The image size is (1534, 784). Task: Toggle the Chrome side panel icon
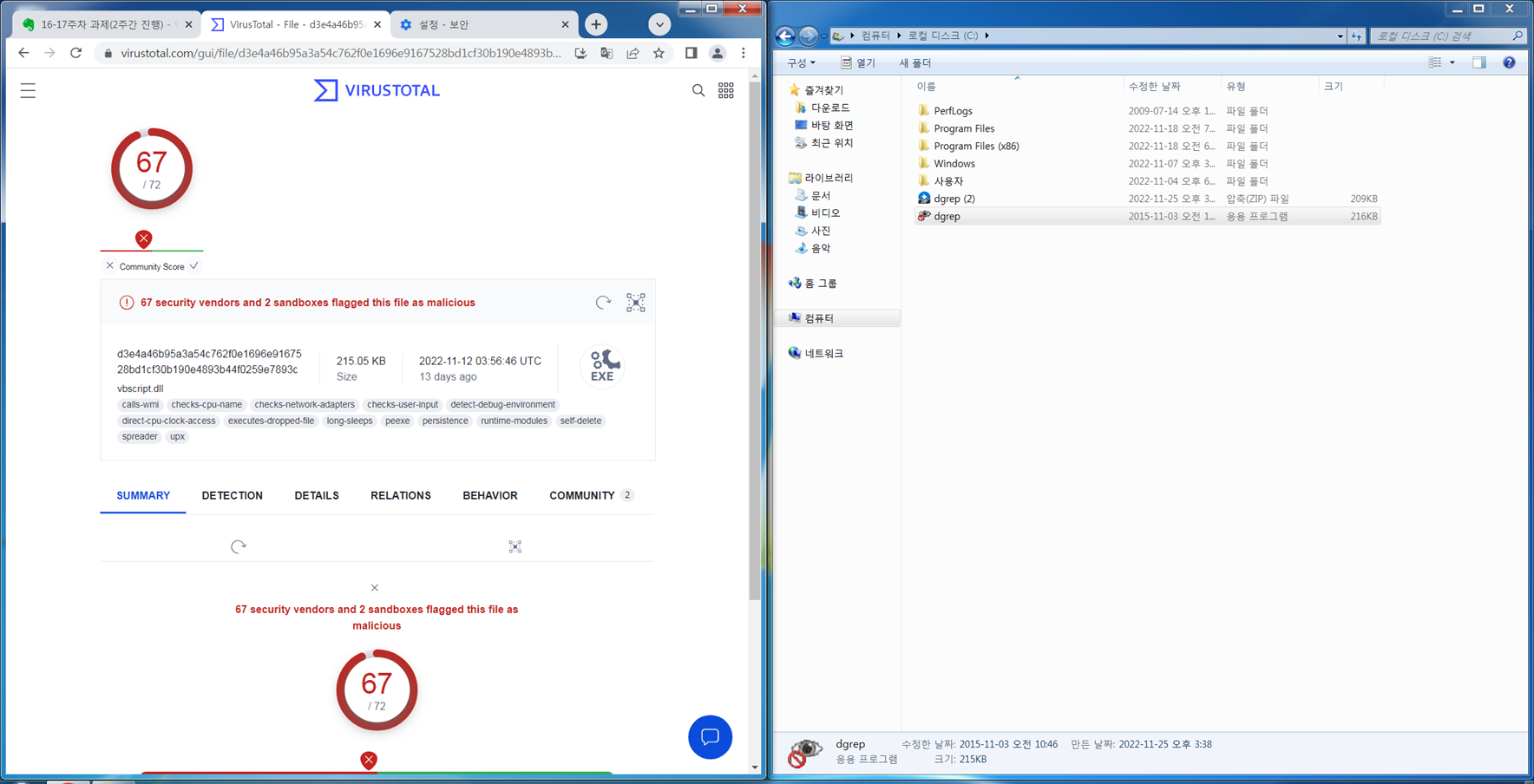point(691,53)
